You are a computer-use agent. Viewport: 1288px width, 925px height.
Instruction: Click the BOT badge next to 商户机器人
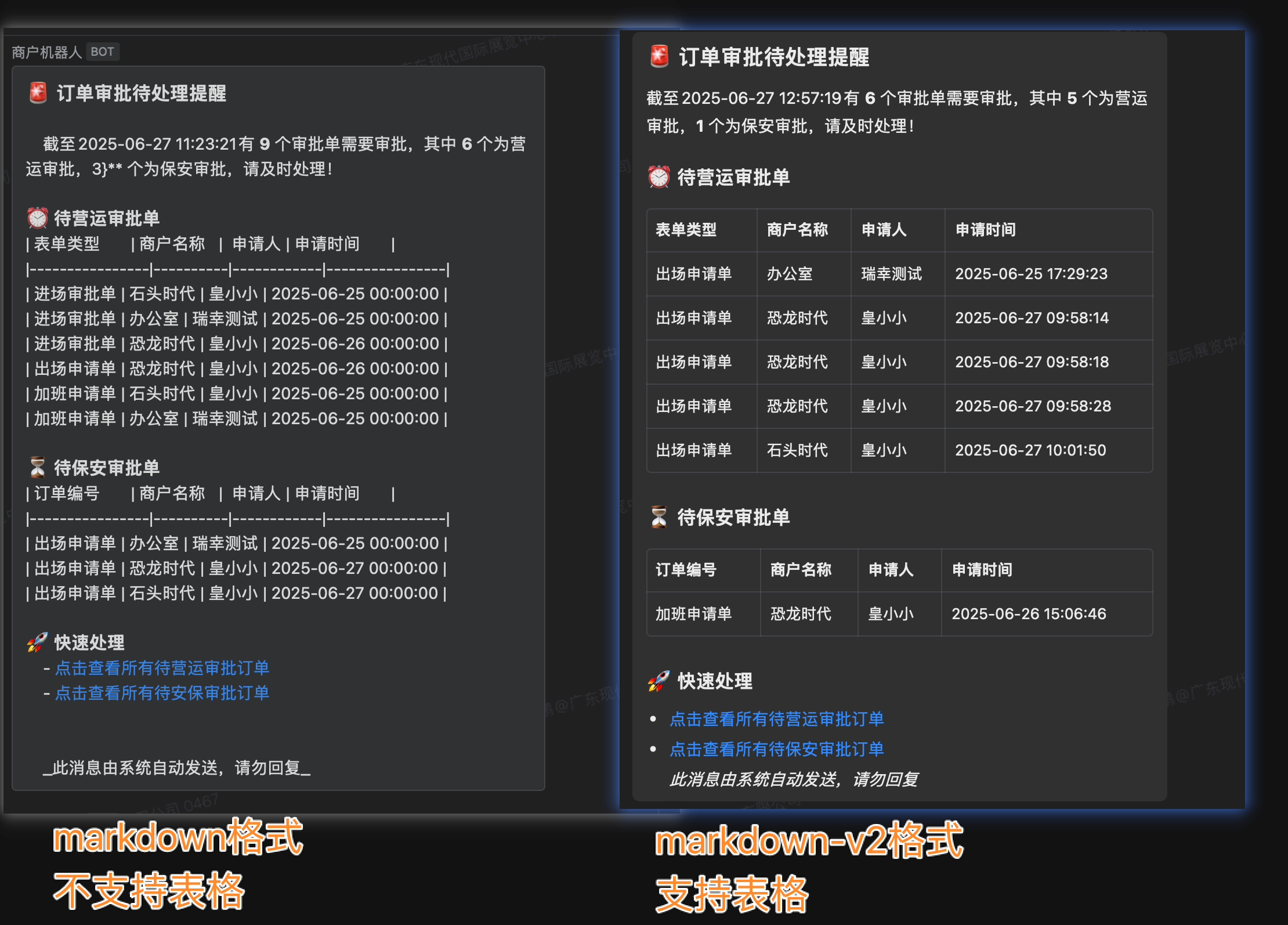[103, 52]
